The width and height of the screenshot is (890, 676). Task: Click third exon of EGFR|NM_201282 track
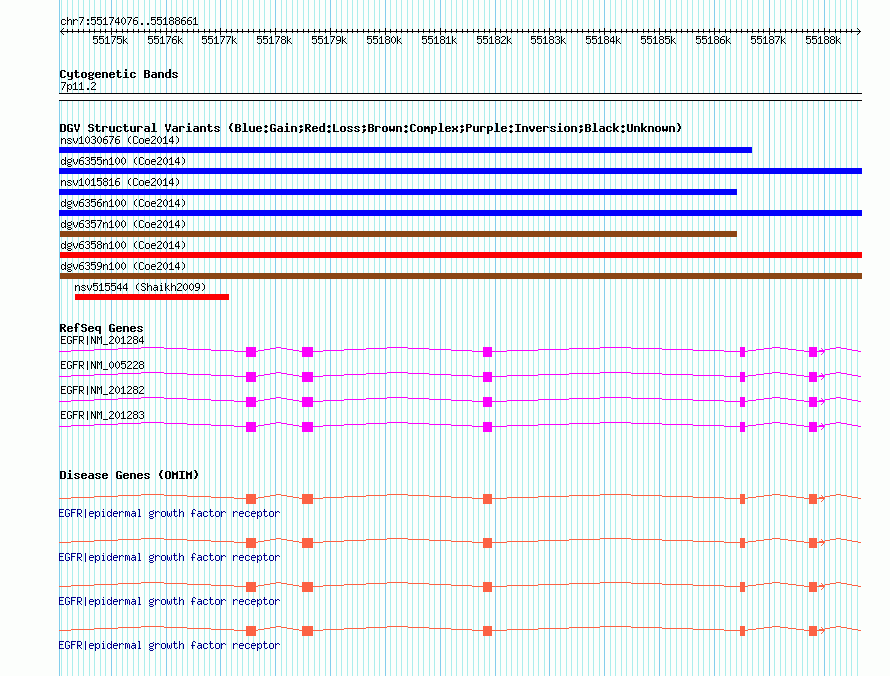click(487, 402)
